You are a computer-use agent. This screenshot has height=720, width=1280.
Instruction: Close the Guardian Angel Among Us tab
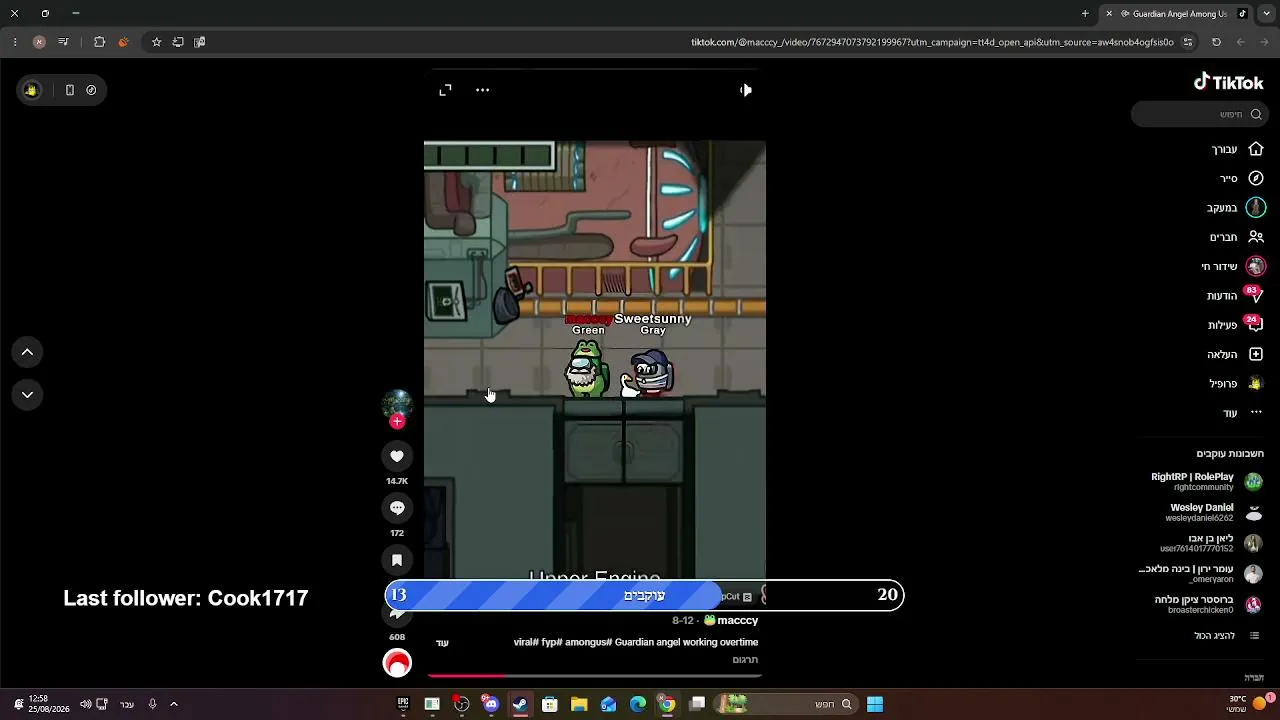1109,14
